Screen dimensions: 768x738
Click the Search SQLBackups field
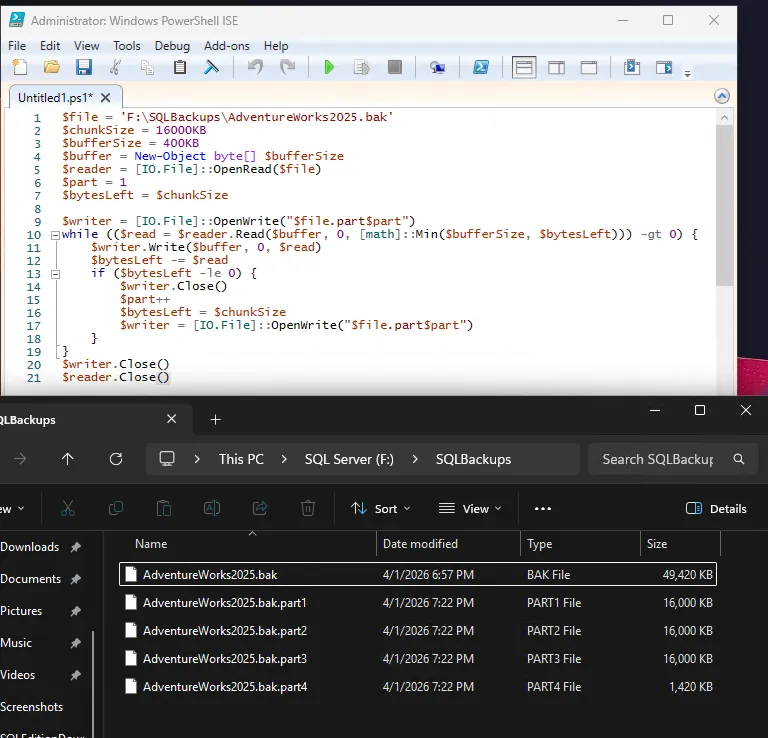[x=673, y=459]
